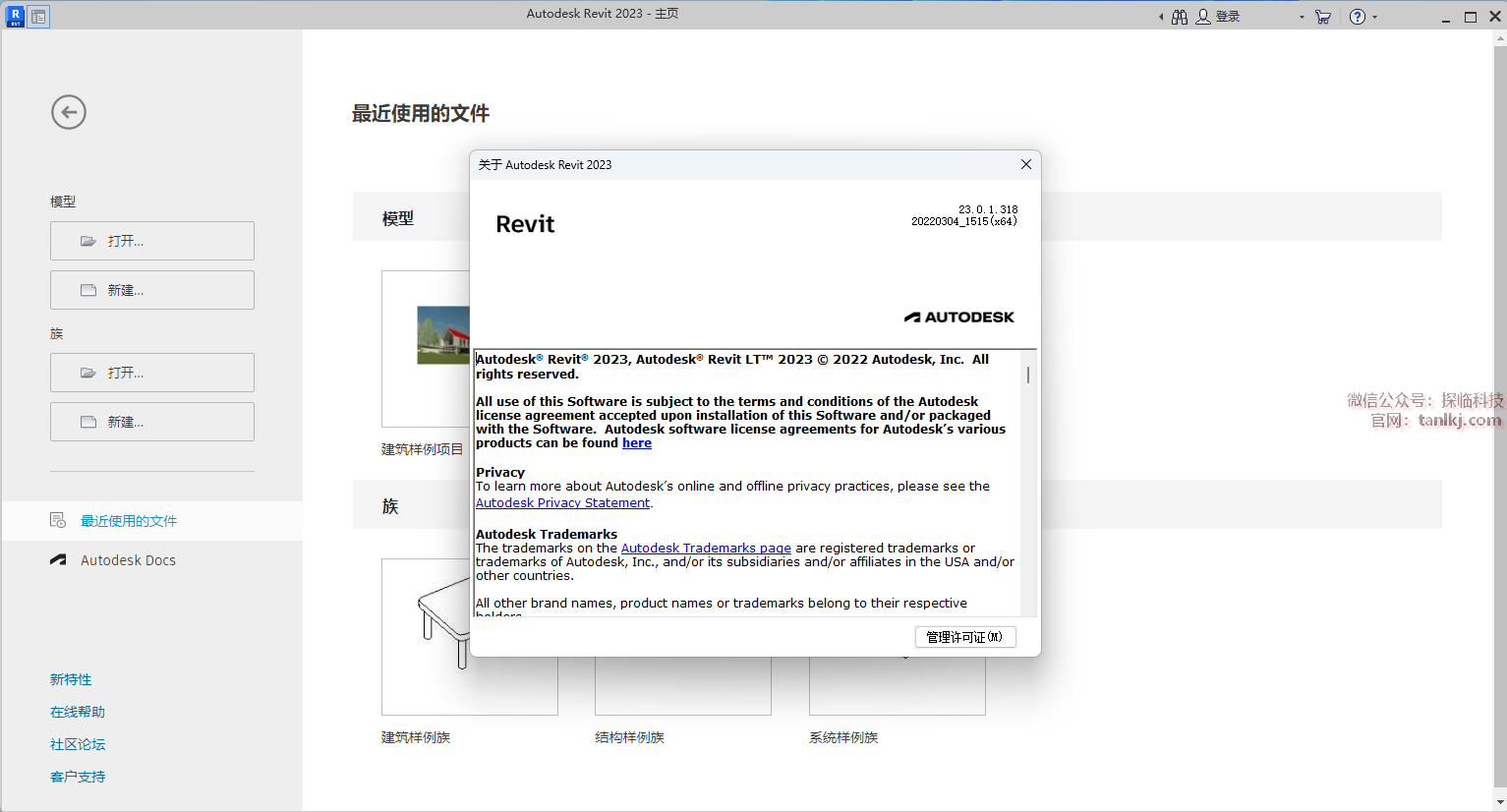This screenshot has height=812, width=1507.
Task: Toggle the home page icon in title bar
Action: (38, 17)
